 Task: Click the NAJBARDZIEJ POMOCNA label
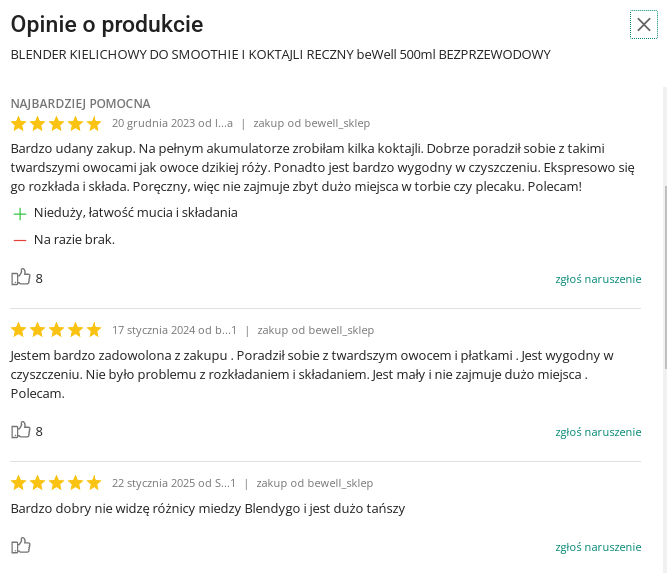pyautogui.click(x=80, y=104)
